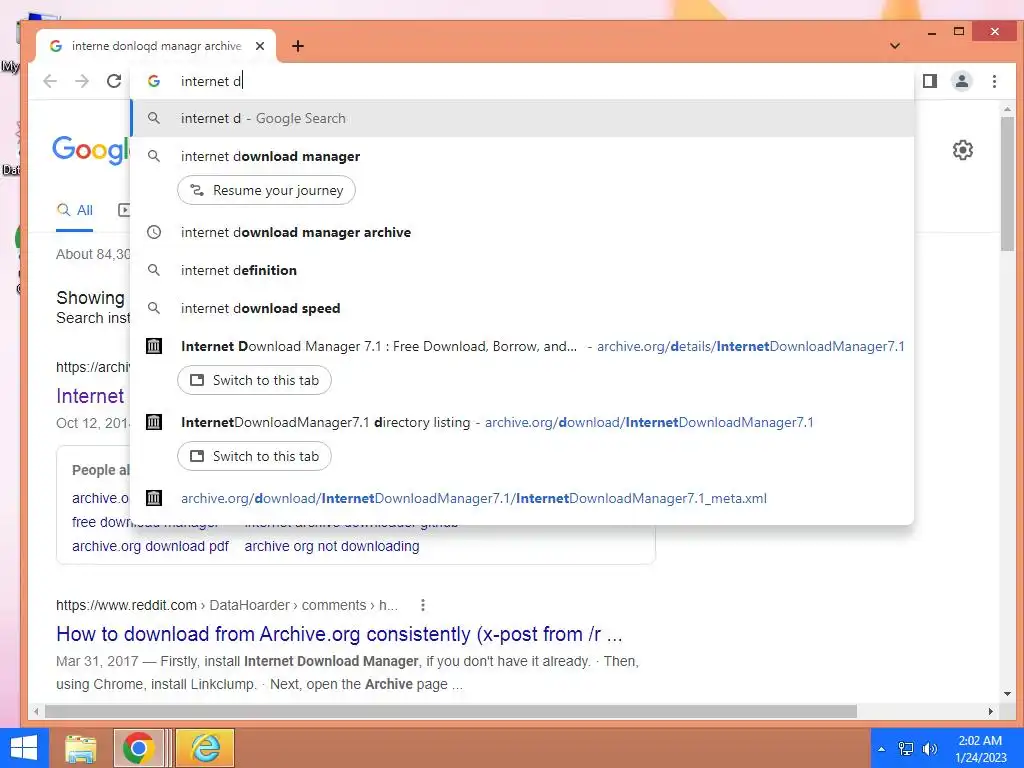Viewport: 1024px width, 768px height.
Task: Click 'Switch to this tab' under directory listing
Action: coord(255,456)
